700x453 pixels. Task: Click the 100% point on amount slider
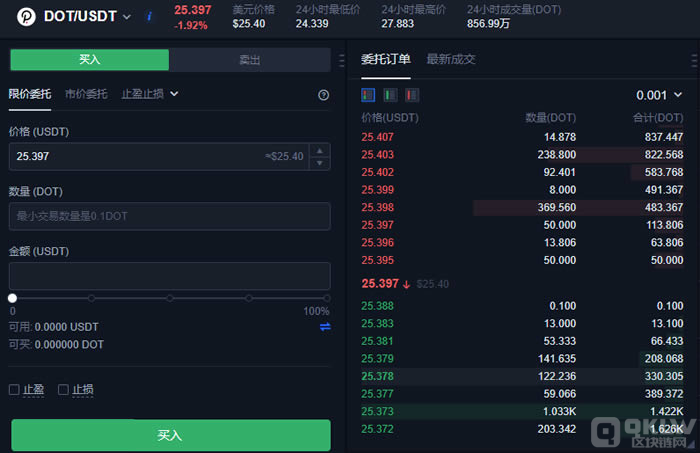pyautogui.click(x=325, y=298)
